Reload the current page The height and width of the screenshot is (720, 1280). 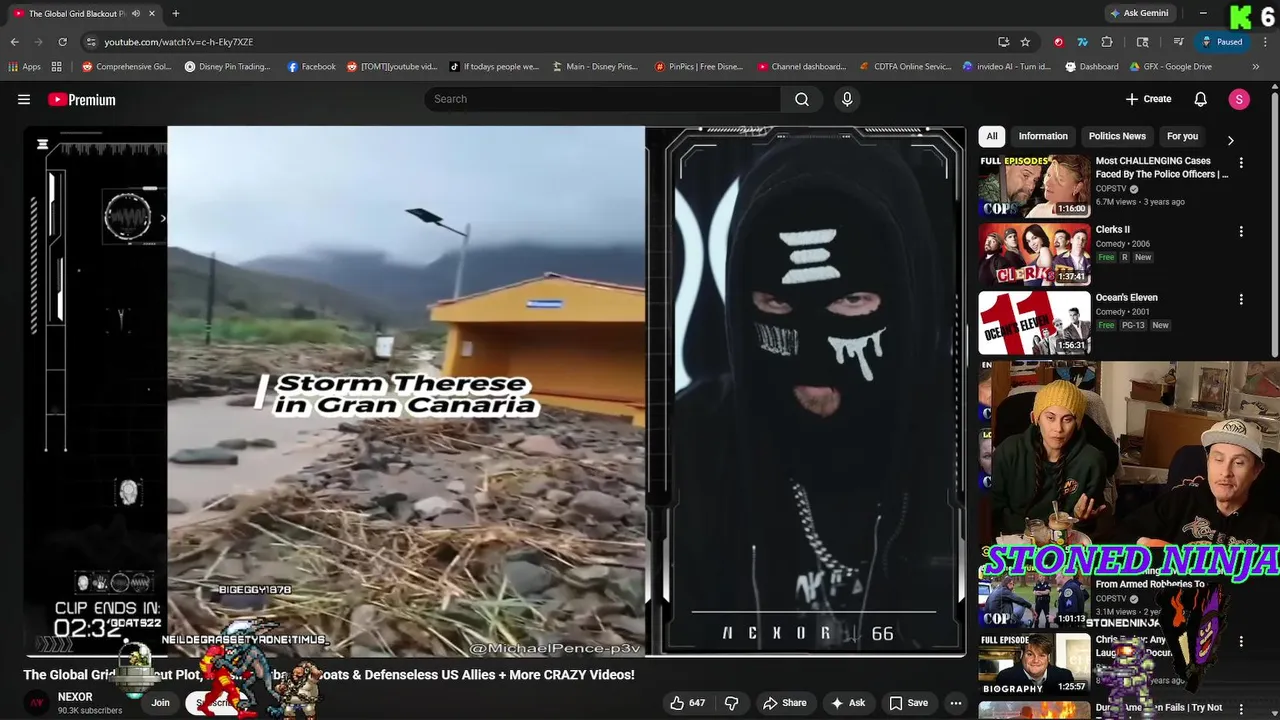pyautogui.click(x=62, y=42)
